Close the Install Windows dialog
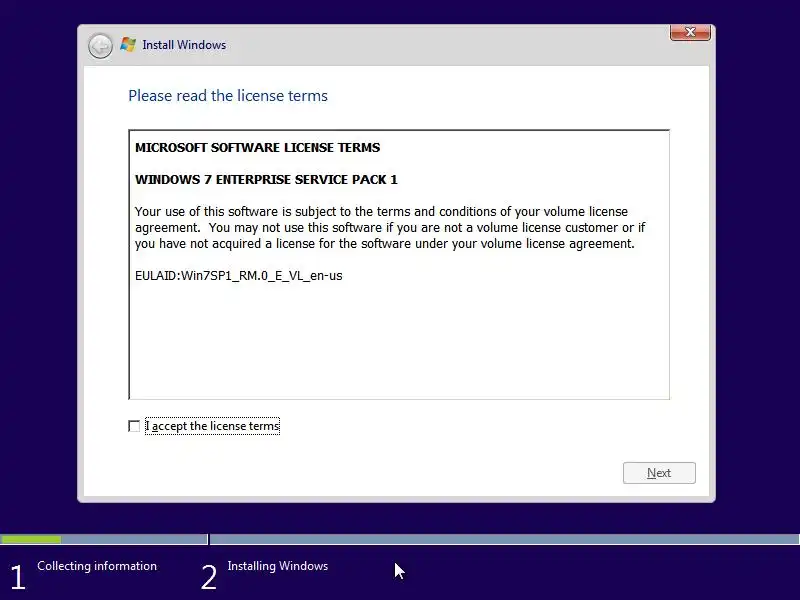The image size is (800, 600). click(690, 32)
